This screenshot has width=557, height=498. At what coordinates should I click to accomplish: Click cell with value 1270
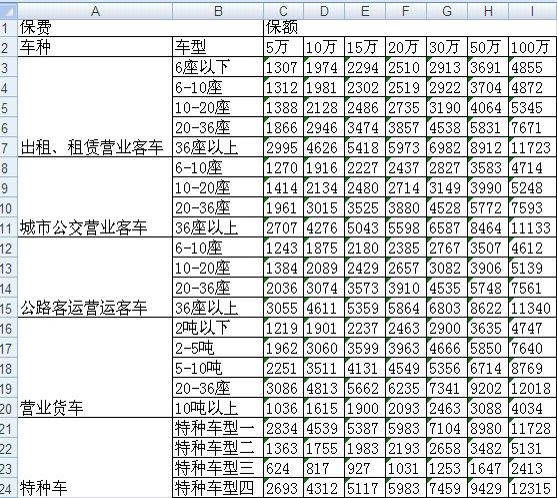[x=283, y=167]
